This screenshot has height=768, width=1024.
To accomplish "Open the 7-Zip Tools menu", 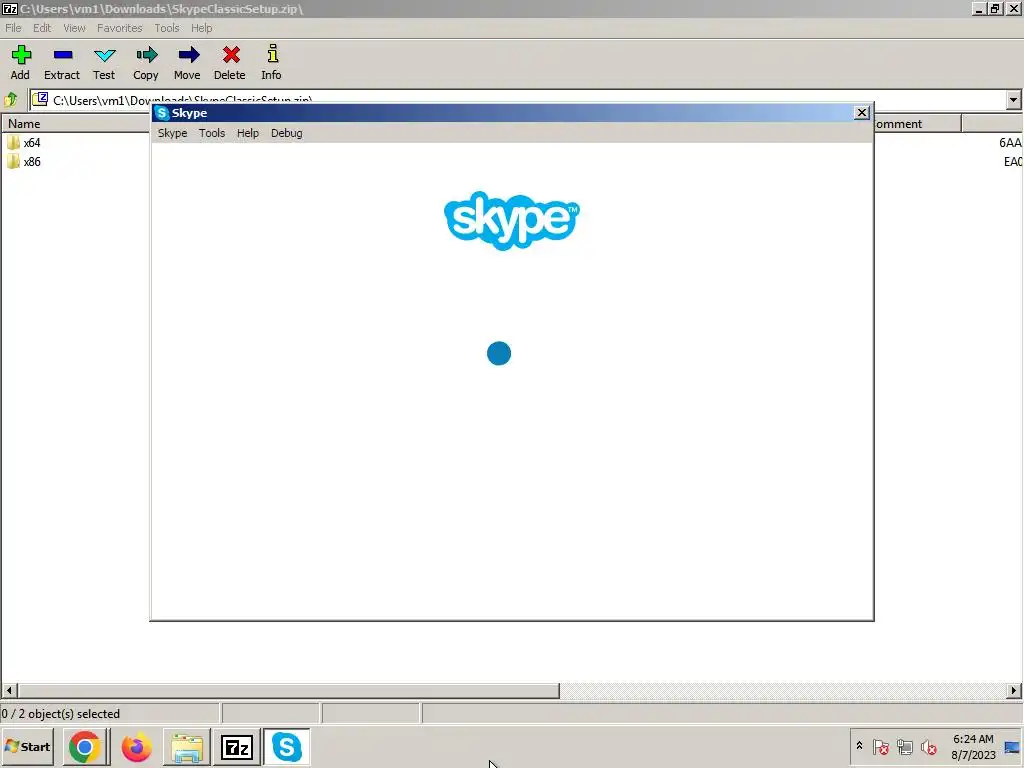I will point(167,28).
